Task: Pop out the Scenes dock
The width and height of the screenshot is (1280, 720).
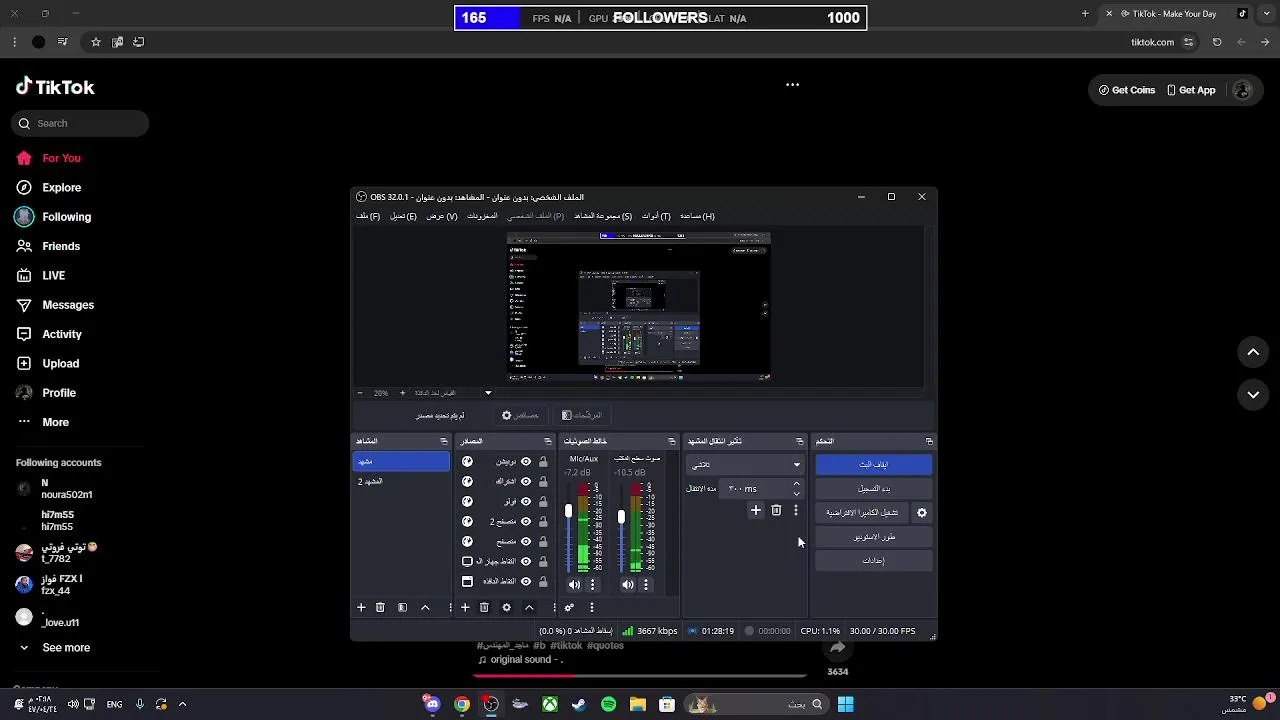Action: click(x=444, y=441)
